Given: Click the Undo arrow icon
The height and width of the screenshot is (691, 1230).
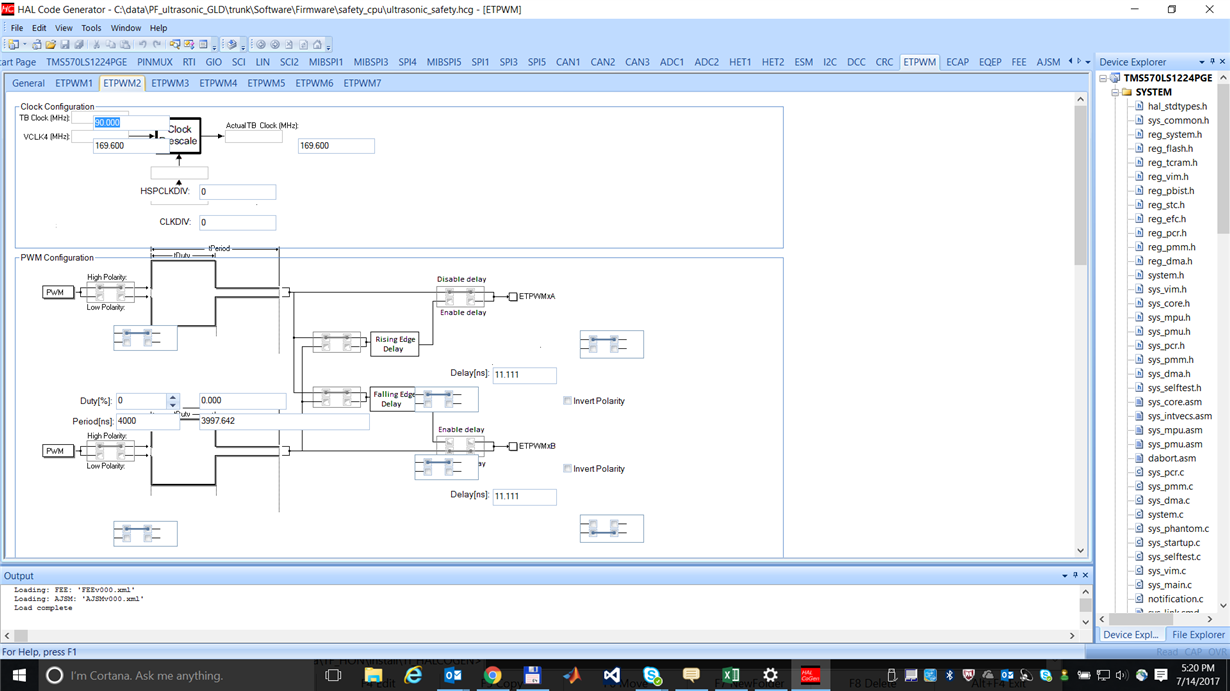Looking at the screenshot, I should pyautogui.click(x=143, y=44).
